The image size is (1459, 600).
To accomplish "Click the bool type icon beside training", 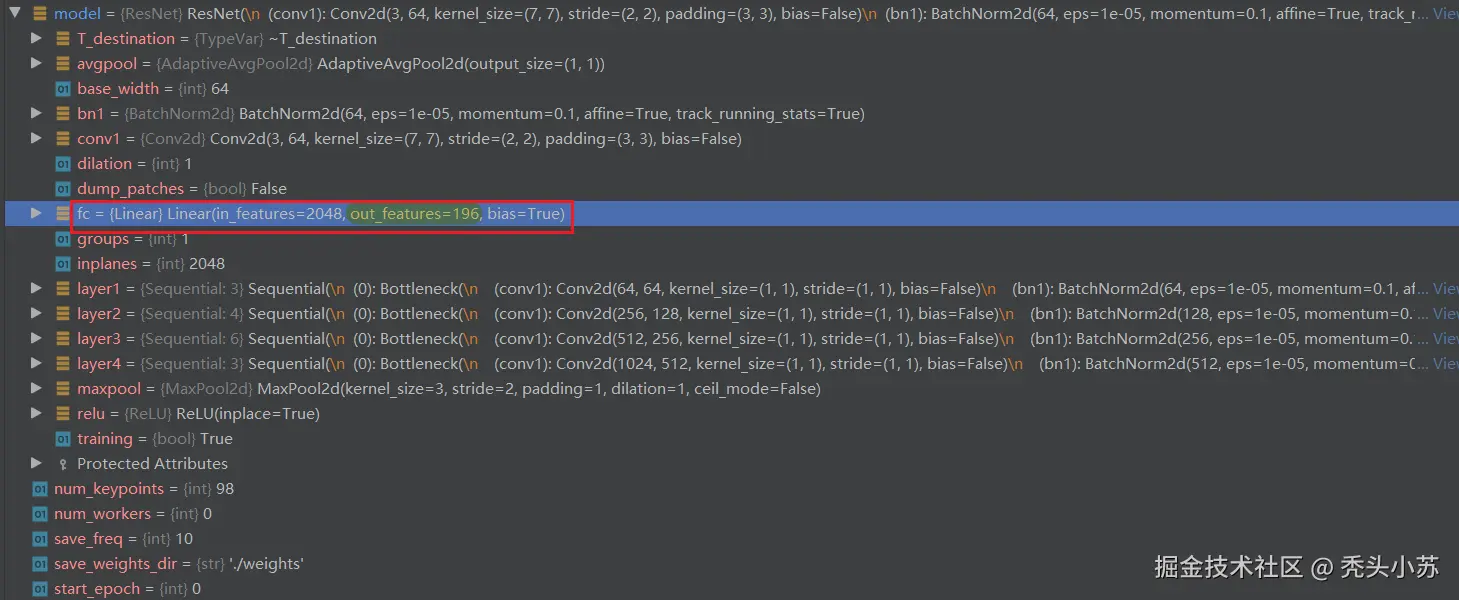I will point(63,439).
